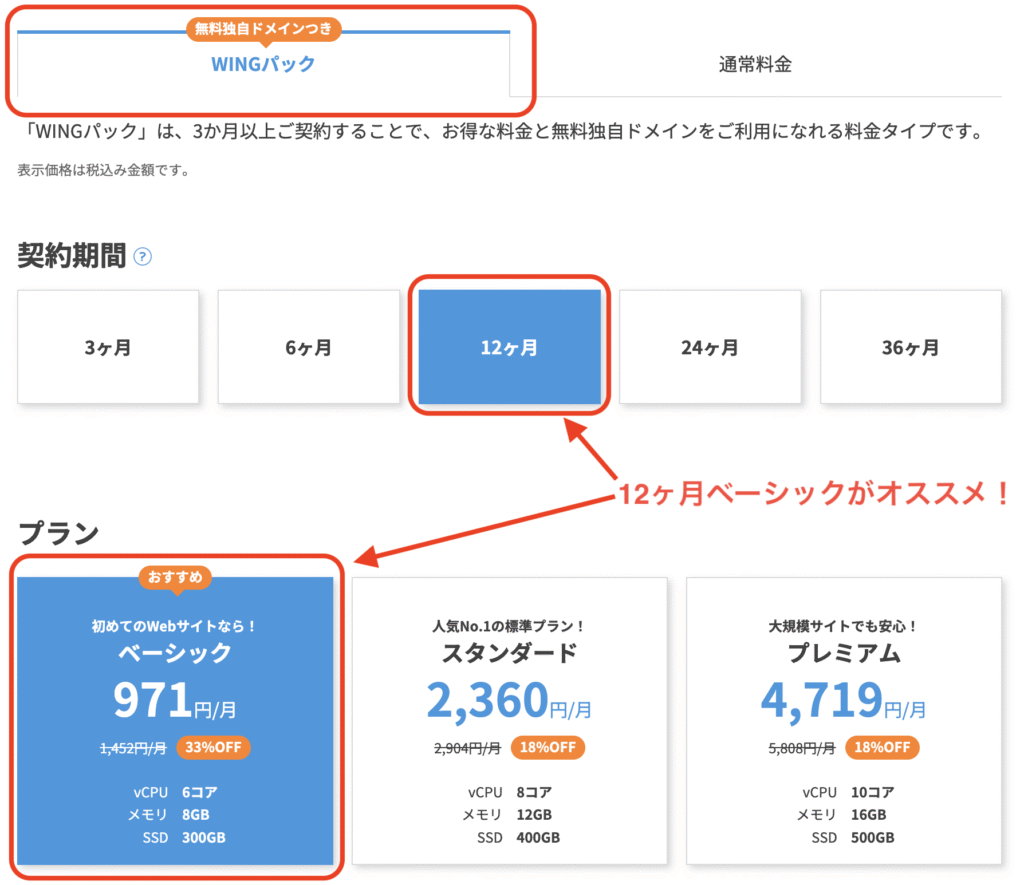This screenshot has height=885, width=1024.
Task: Click the 10コア vCPU value
Action: 872,792
